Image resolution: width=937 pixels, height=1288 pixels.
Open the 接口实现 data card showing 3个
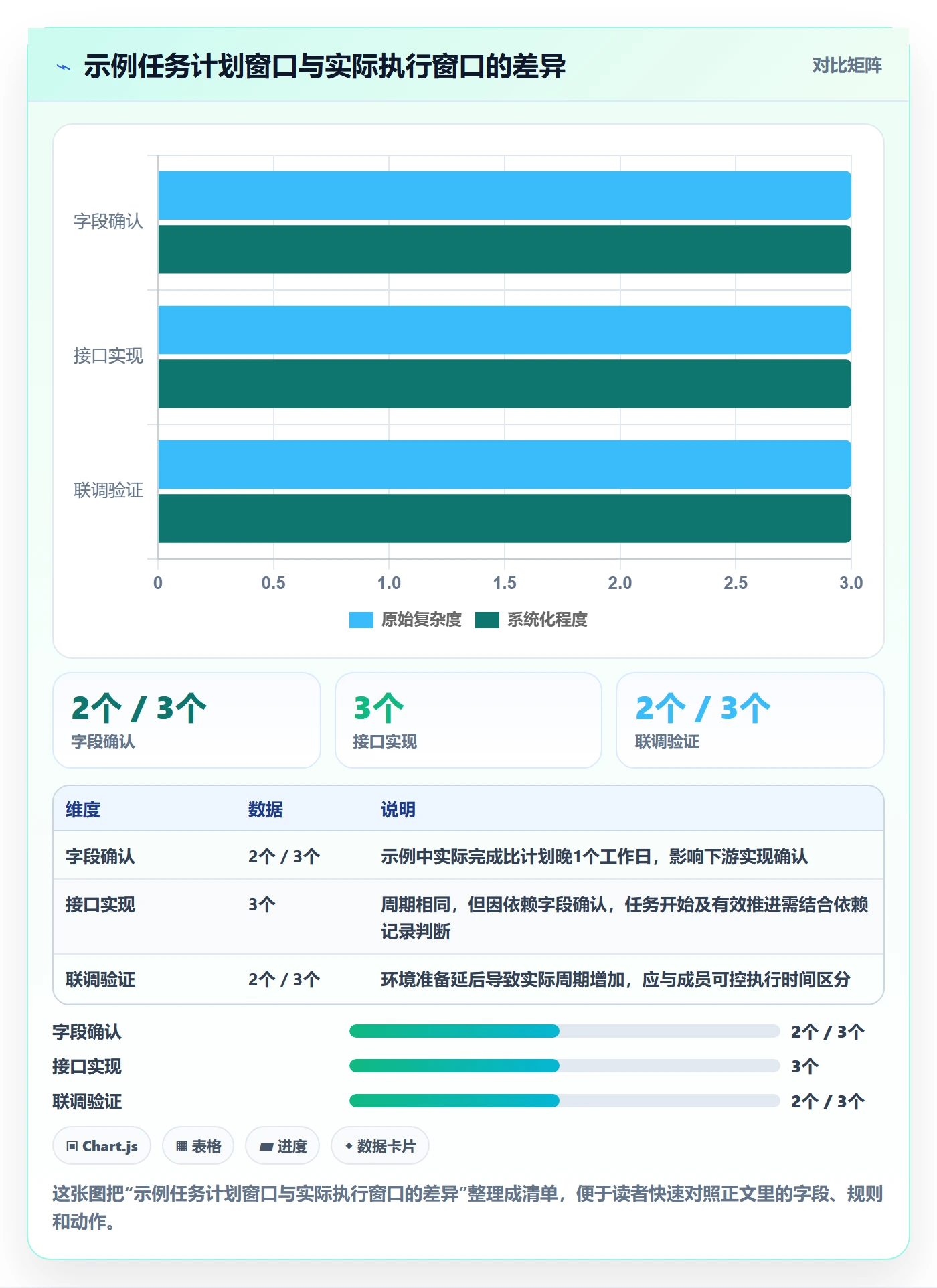point(468,720)
